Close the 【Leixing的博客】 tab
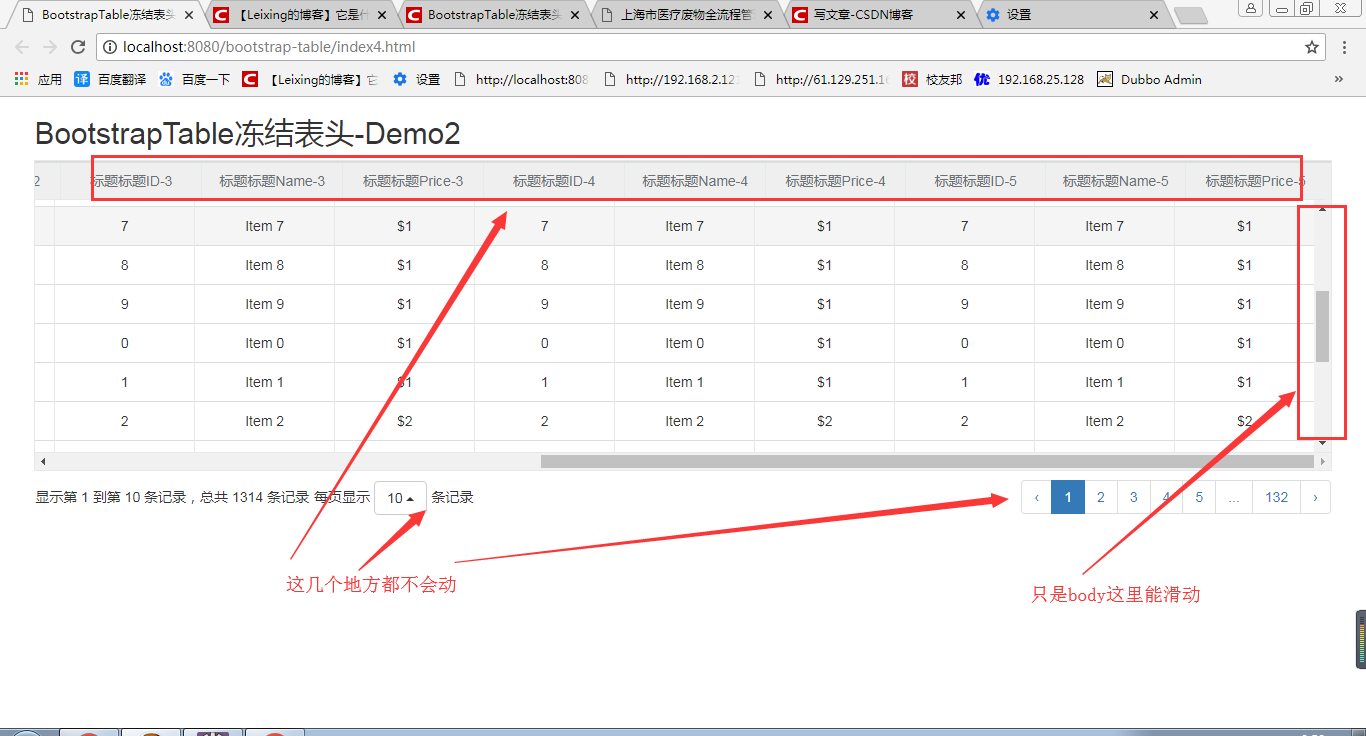Screen dimensions: 1366x736 [382, 15]
